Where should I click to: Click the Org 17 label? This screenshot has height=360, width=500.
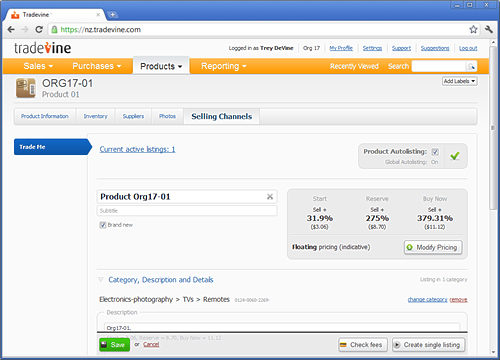click(x=311, y=48)
